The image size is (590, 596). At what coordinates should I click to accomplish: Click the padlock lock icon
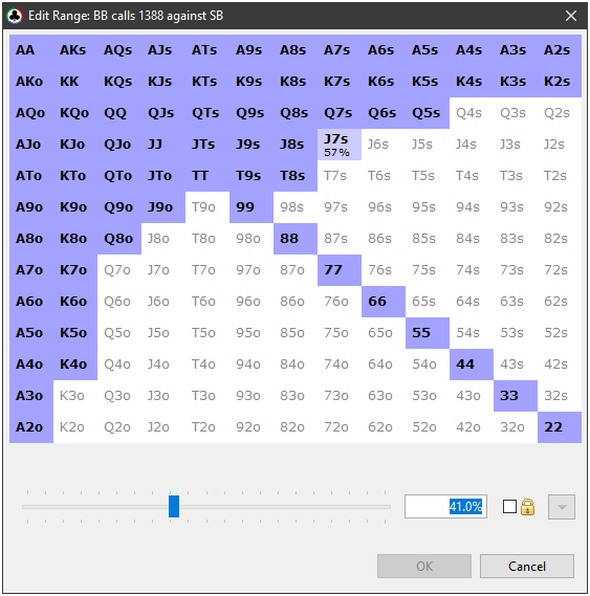point(528,507)
